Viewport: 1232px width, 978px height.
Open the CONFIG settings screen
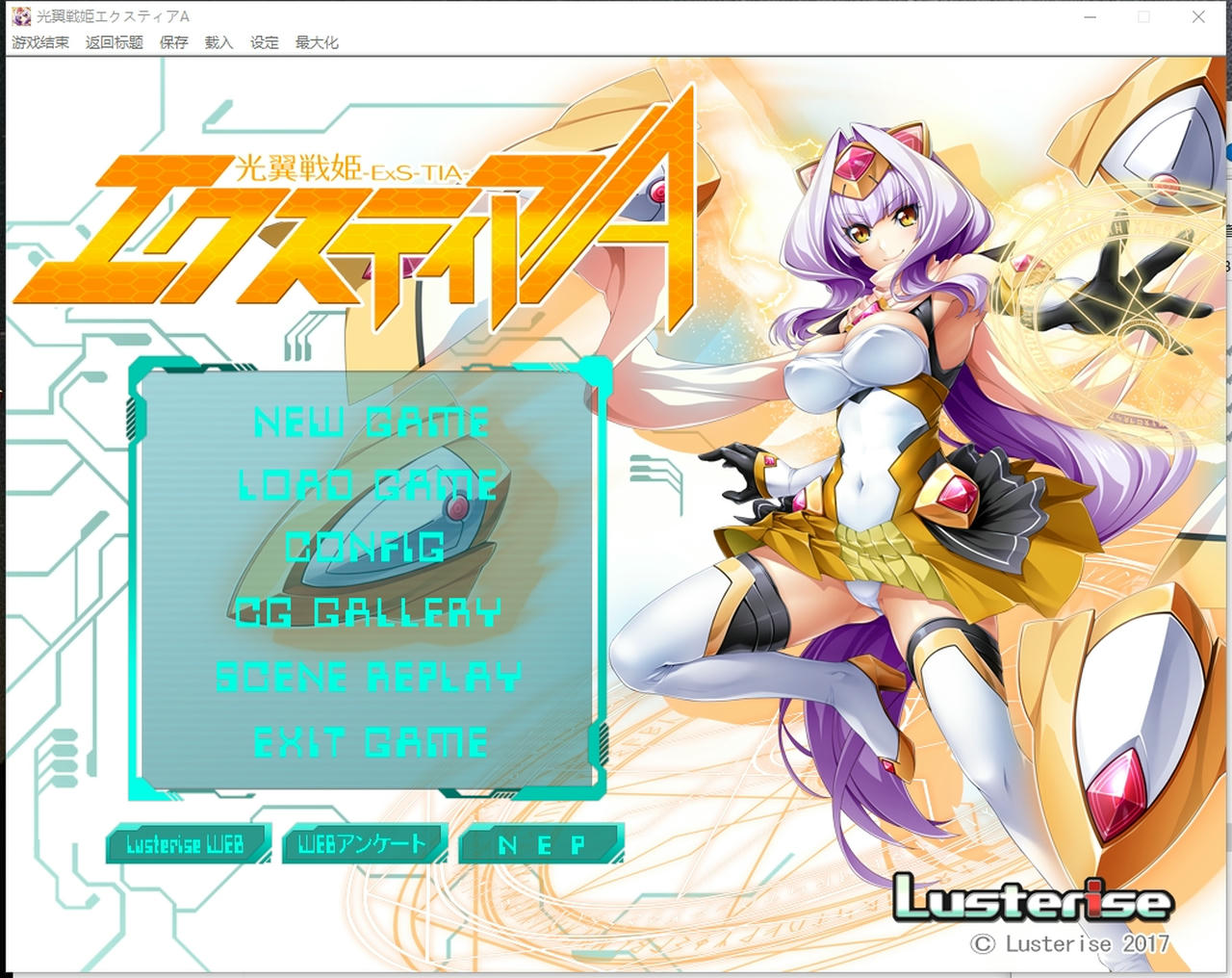coord(368,549)
